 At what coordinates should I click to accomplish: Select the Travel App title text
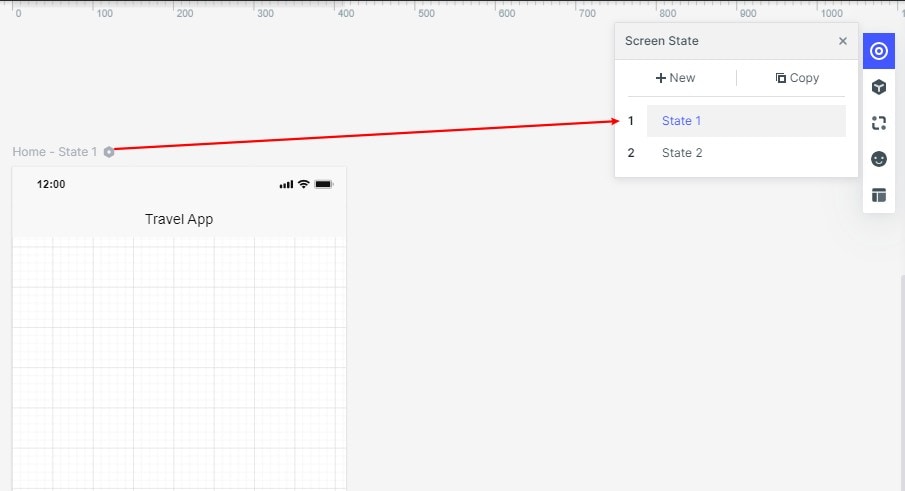[179, 219]
